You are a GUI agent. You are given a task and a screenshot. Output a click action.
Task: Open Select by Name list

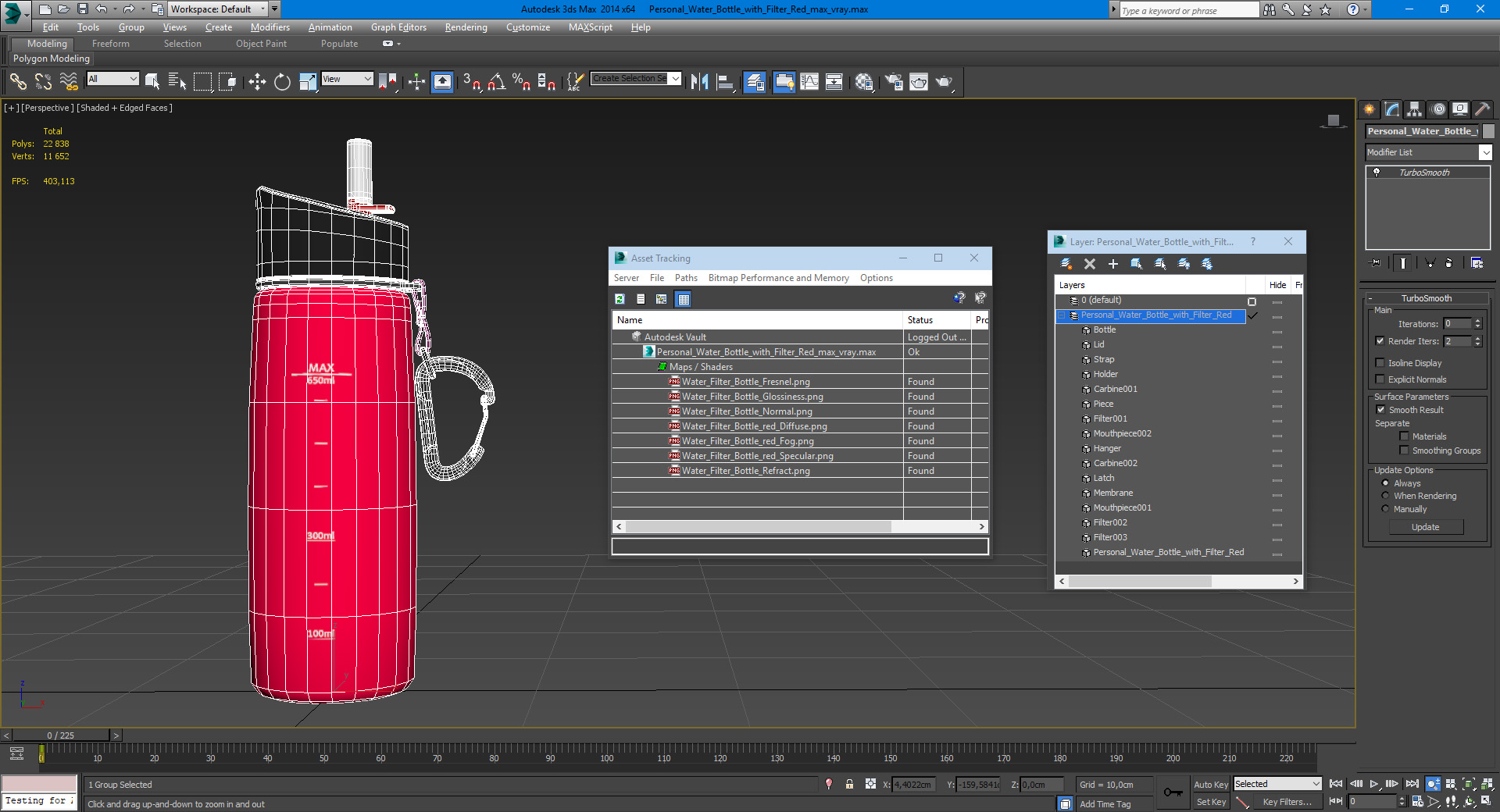coord(177,81)
